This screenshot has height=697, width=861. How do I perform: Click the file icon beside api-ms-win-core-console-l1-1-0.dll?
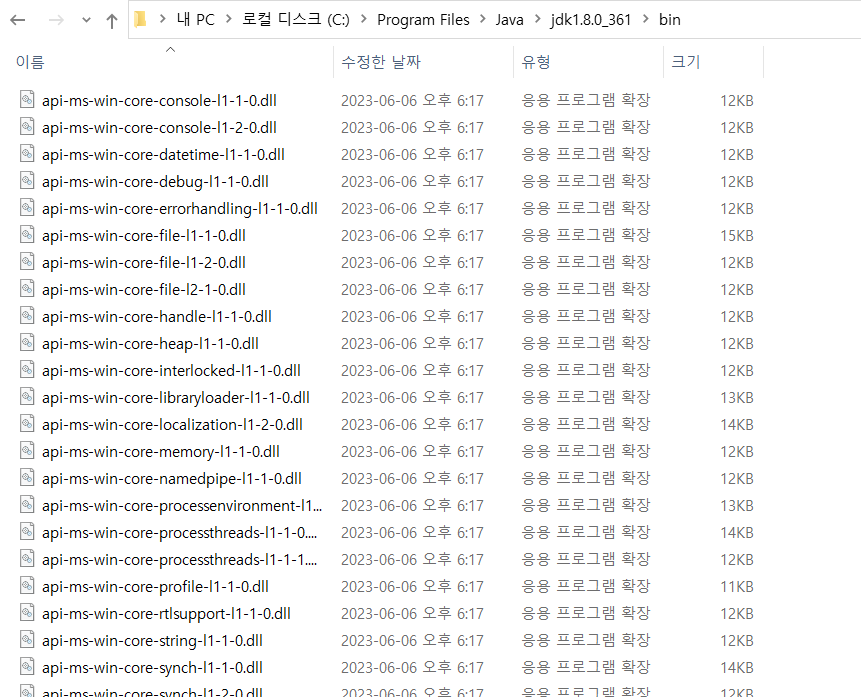tap(27, 100)
